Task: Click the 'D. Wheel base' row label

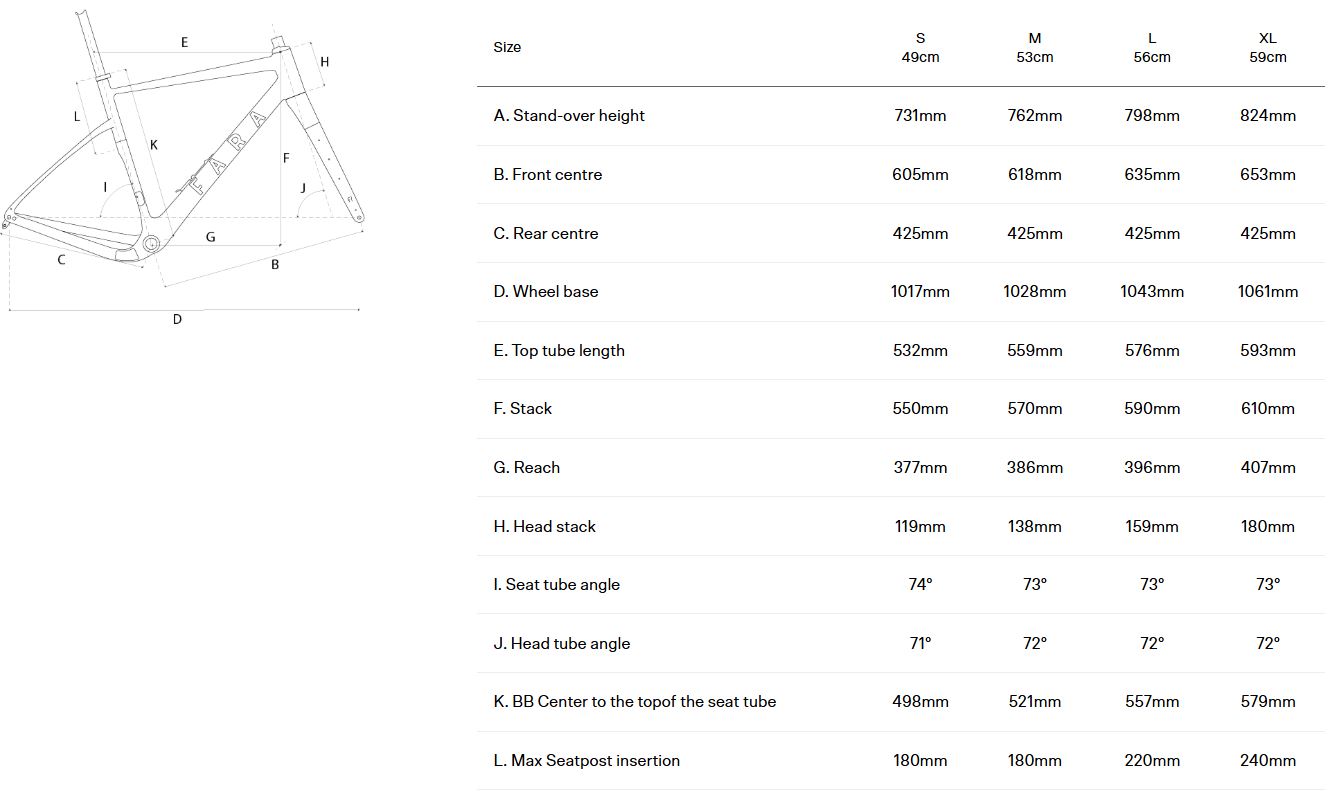Action: [545, 292]
